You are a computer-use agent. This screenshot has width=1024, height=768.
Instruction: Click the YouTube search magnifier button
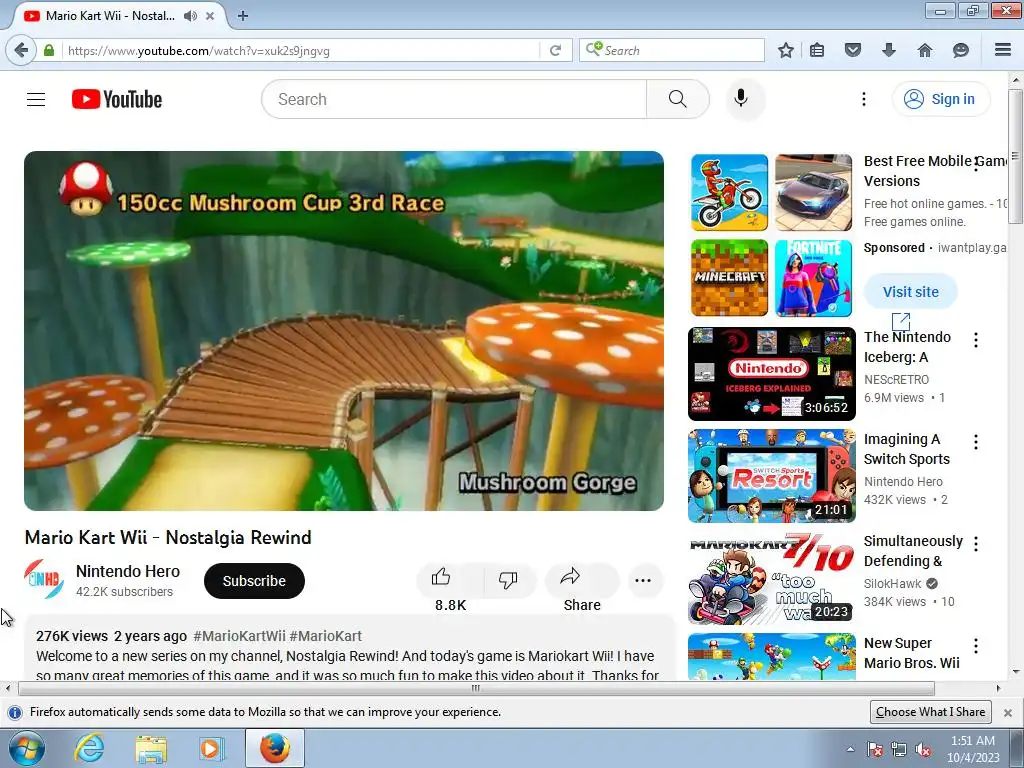tap(677, 99)
